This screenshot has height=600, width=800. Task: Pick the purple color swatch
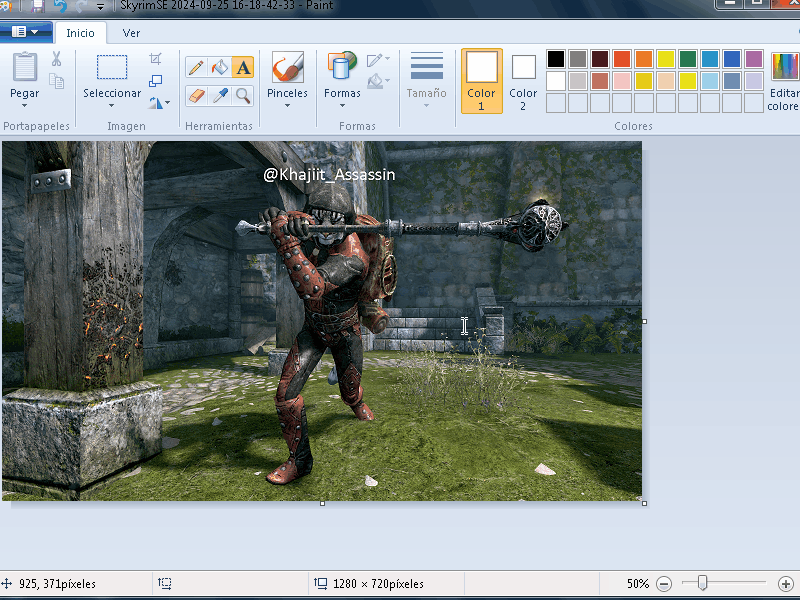tap(754, 59)
